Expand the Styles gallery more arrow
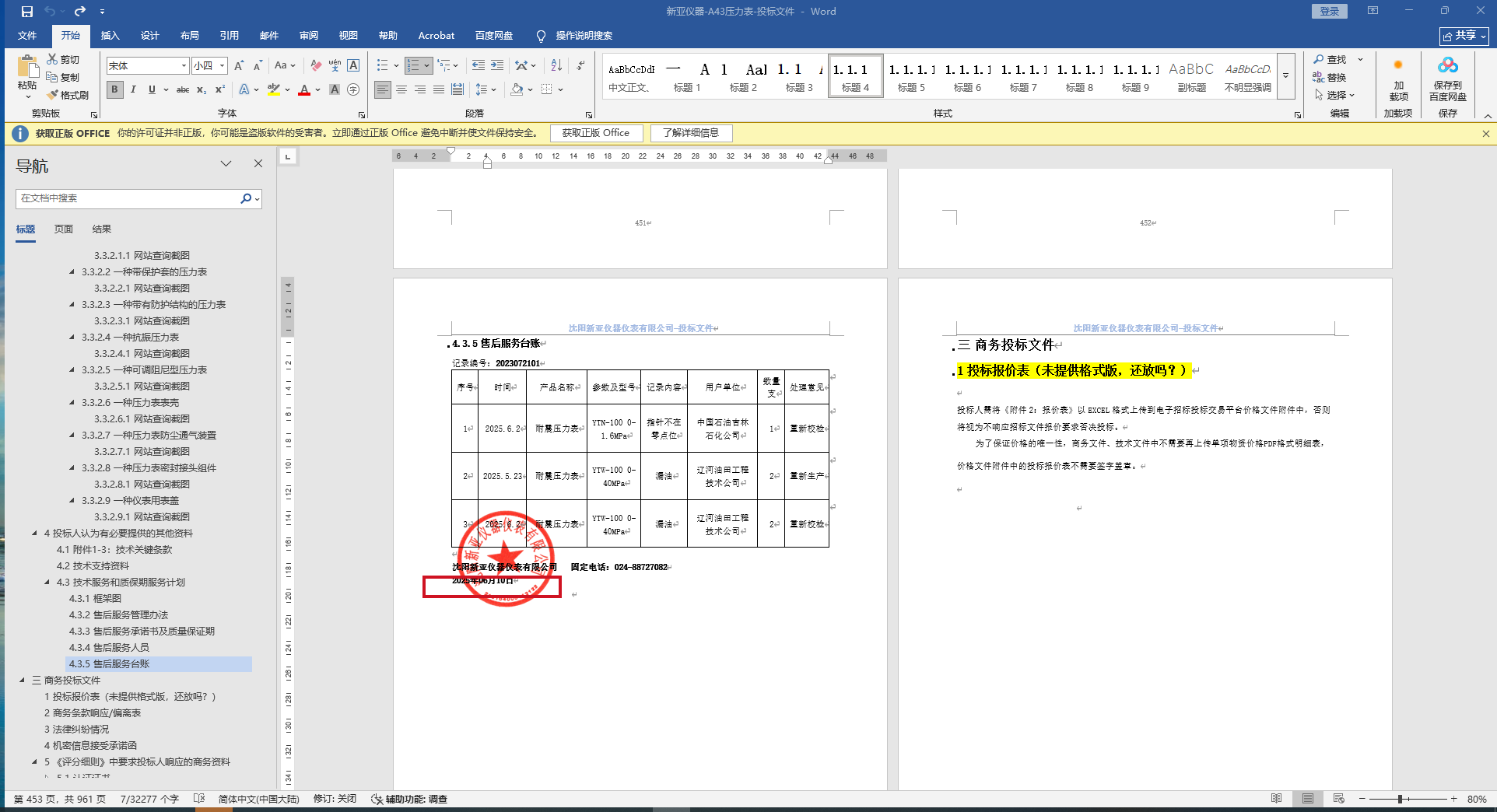The height and width of the screenshot is (812, 1497). coord(1286,76)
